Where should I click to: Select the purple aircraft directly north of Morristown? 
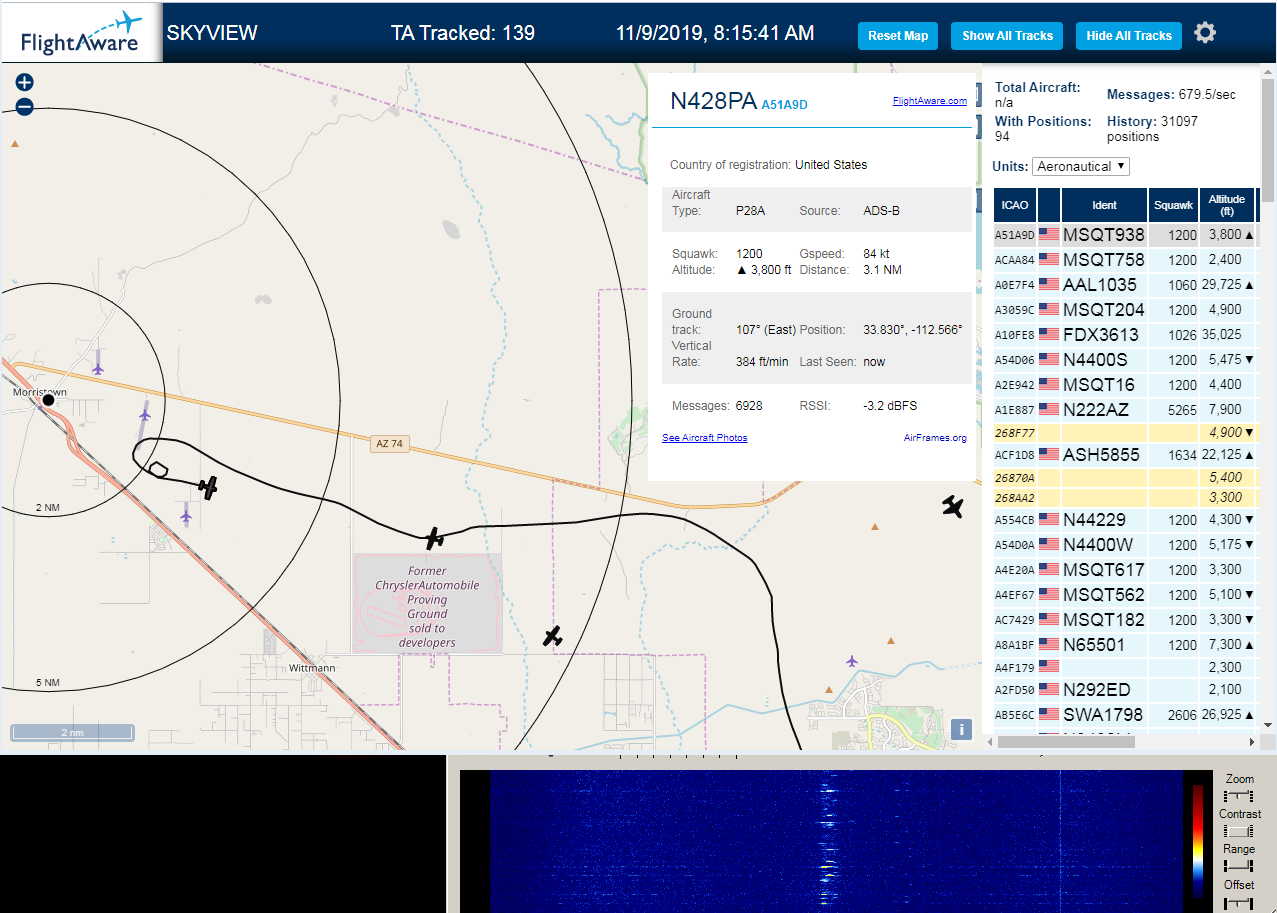pyautogui.click(x=97, y=368)
